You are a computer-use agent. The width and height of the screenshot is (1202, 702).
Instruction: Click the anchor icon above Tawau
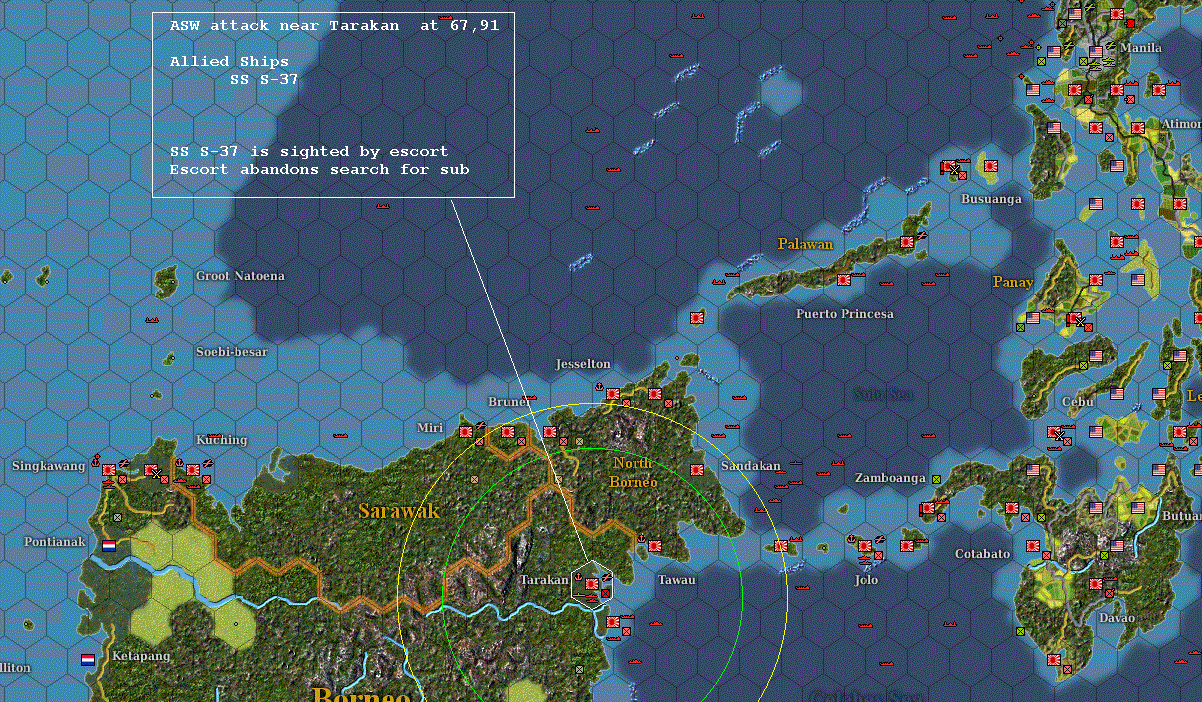(641, 538)
